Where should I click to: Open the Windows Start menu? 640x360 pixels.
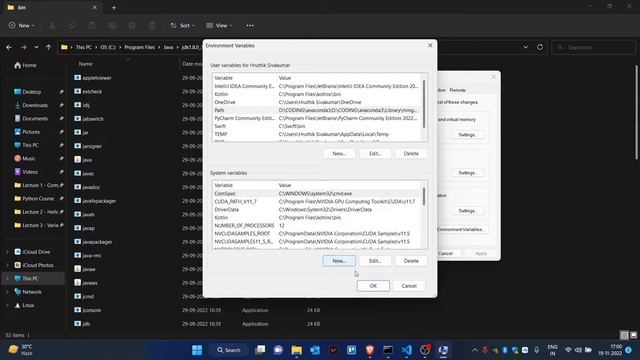(197, 350)
